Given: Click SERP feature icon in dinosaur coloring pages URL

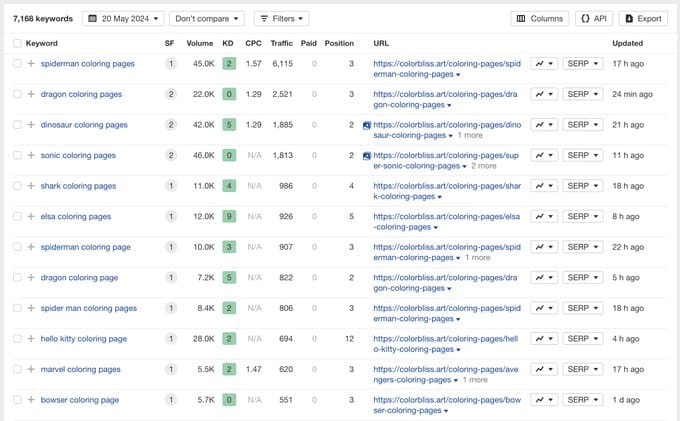Looking at the screenshot, I should pyautogui.click(x=367, y=125).
